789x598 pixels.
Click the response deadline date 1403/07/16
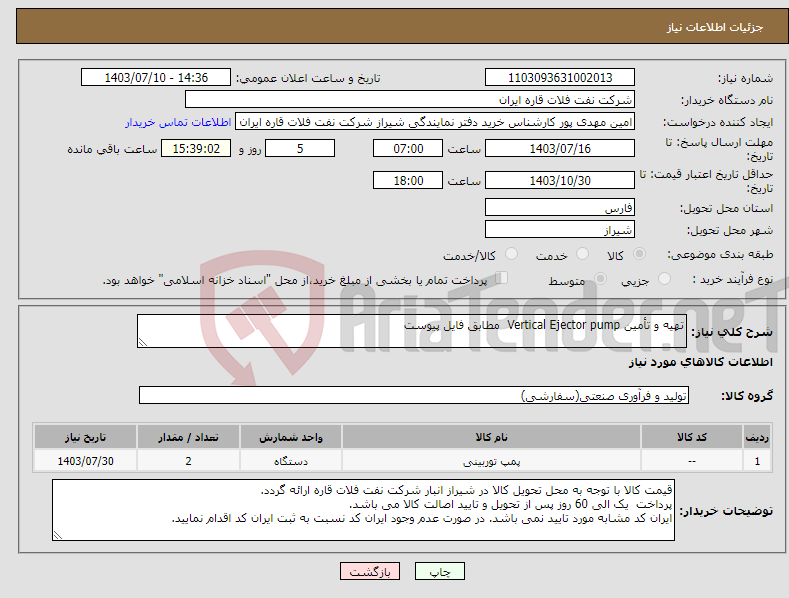point(560,148)
